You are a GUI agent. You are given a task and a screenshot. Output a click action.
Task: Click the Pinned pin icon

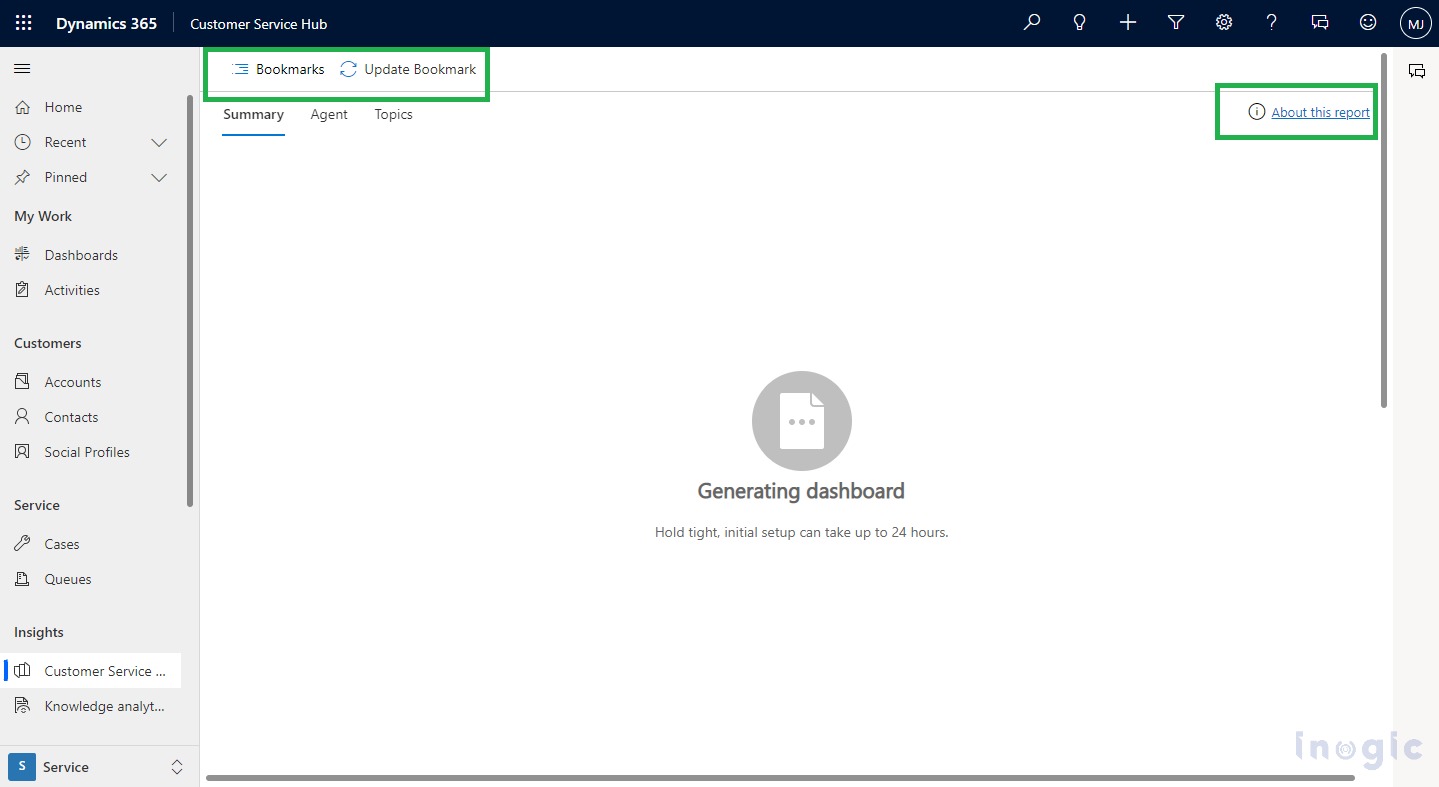tap(22, 177)
